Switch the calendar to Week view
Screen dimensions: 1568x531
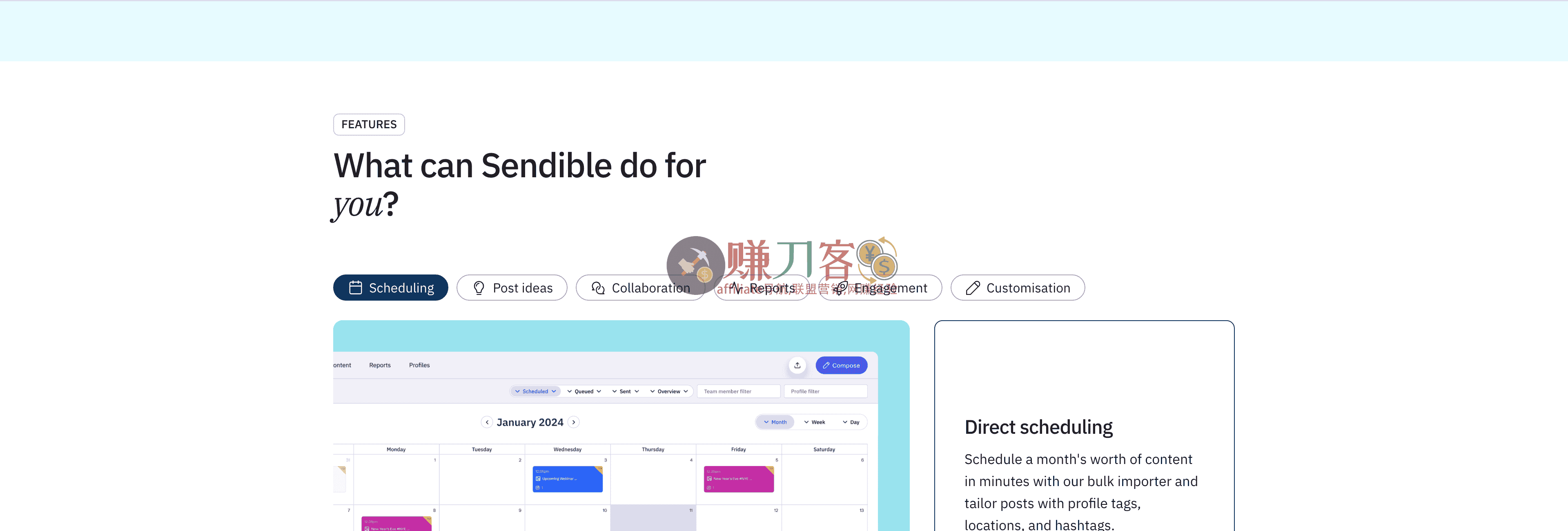coord(815,422)
